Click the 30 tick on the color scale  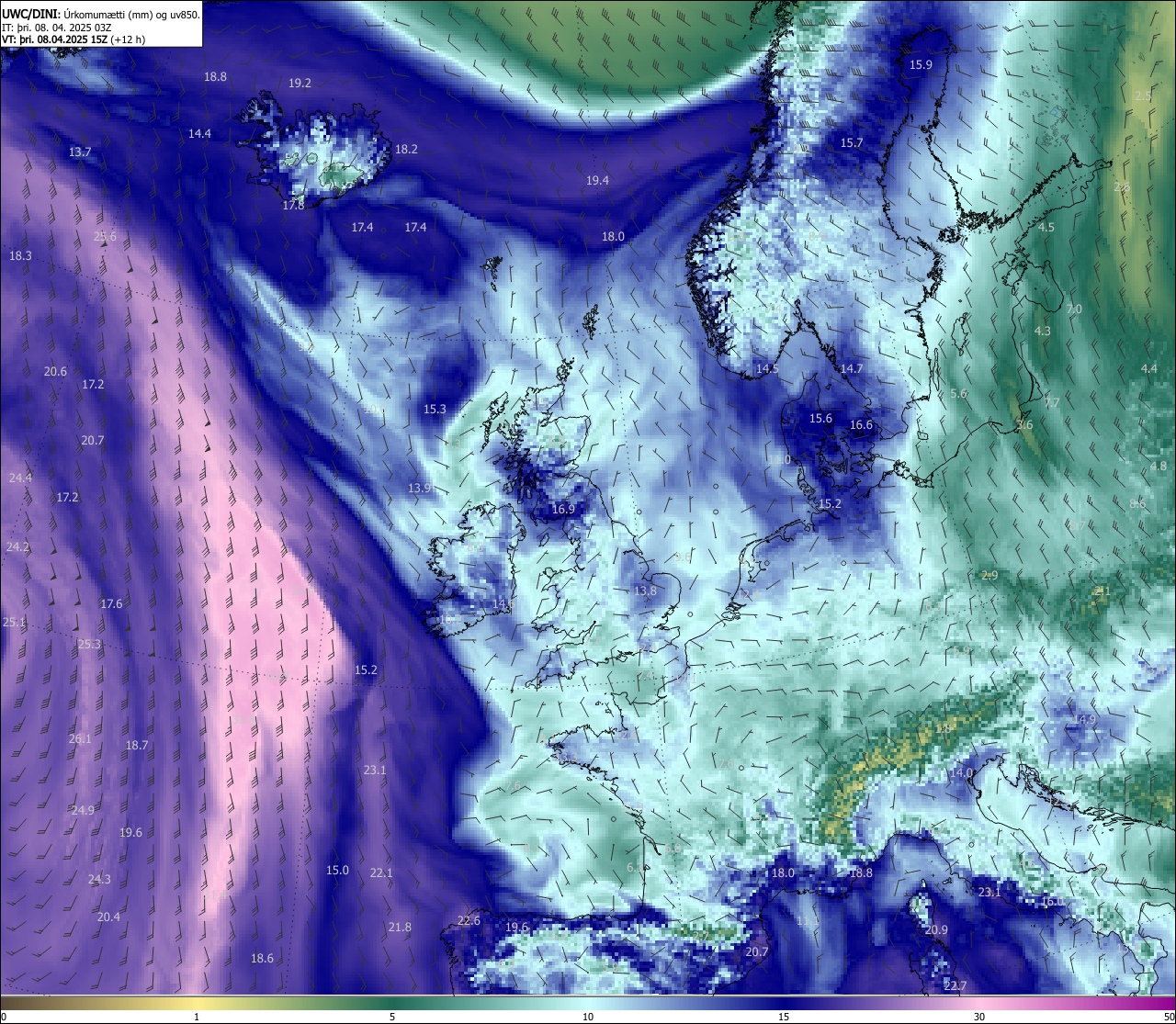coord(979,1017)
